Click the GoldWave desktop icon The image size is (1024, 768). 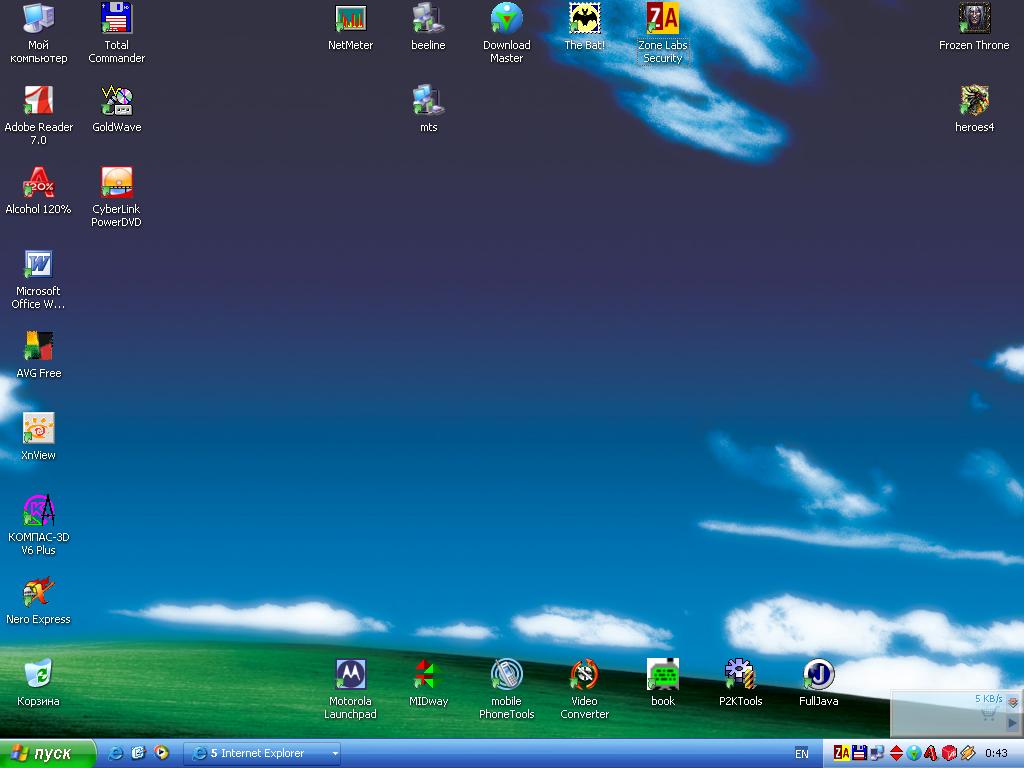(x=116, y=109)
